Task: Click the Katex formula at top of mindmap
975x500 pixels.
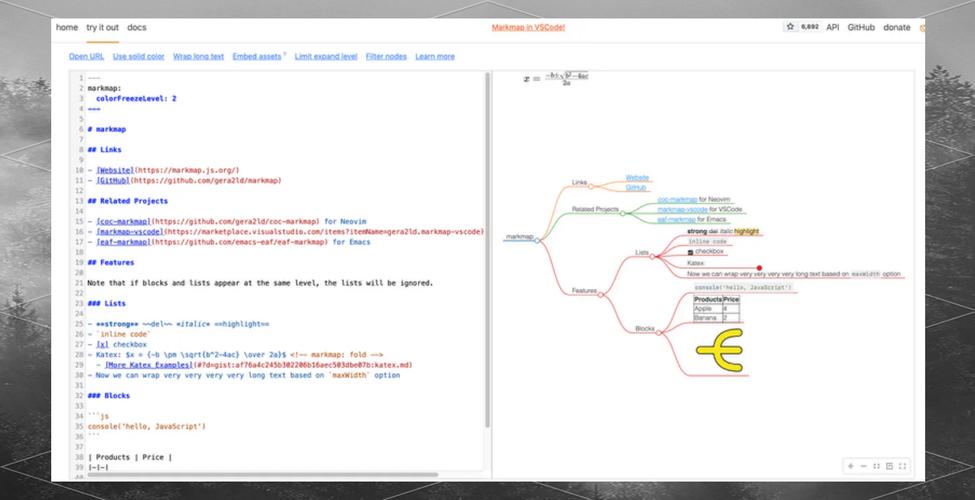Action: pos(556,78)
